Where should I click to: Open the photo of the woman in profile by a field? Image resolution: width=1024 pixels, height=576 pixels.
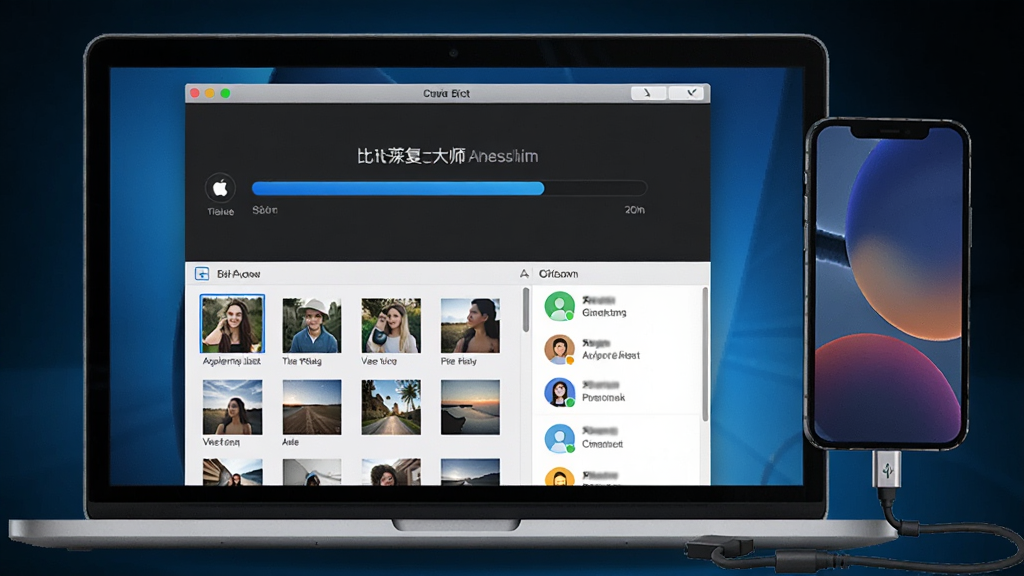[470, 325]
